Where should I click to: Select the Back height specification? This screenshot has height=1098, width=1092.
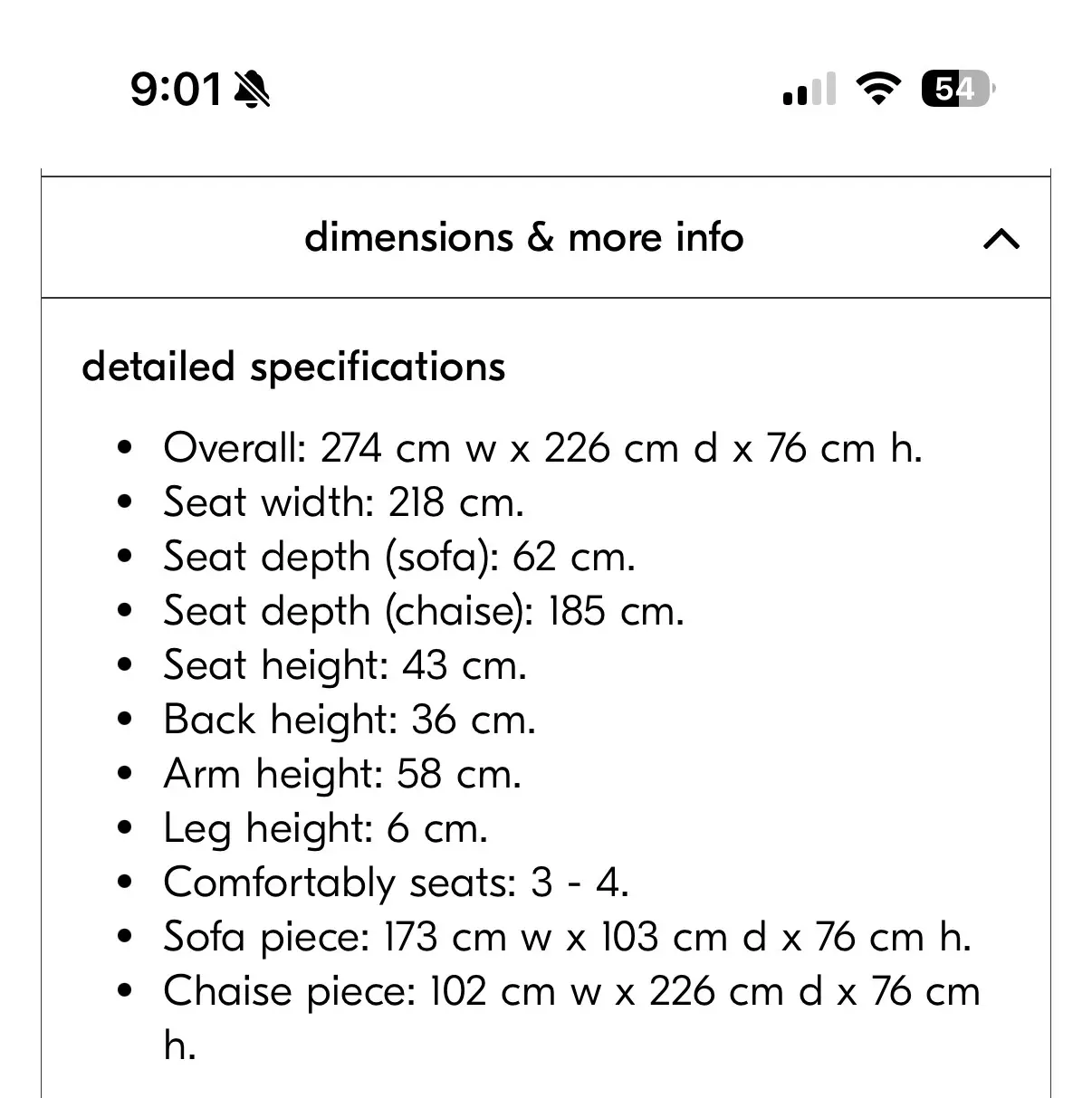point(350,720)
